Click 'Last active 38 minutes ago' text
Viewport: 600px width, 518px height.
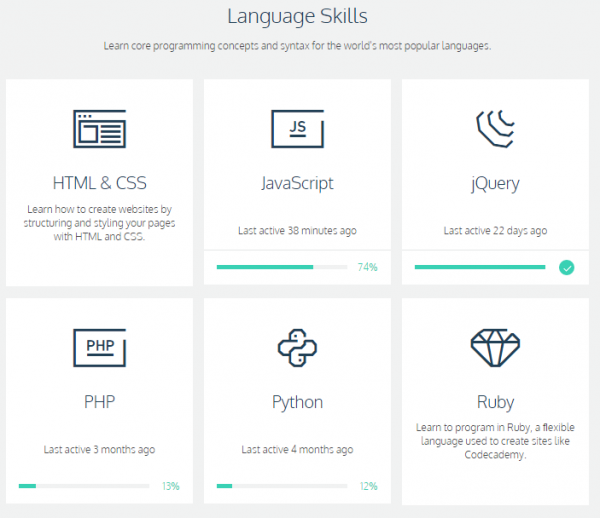(297, 231)
